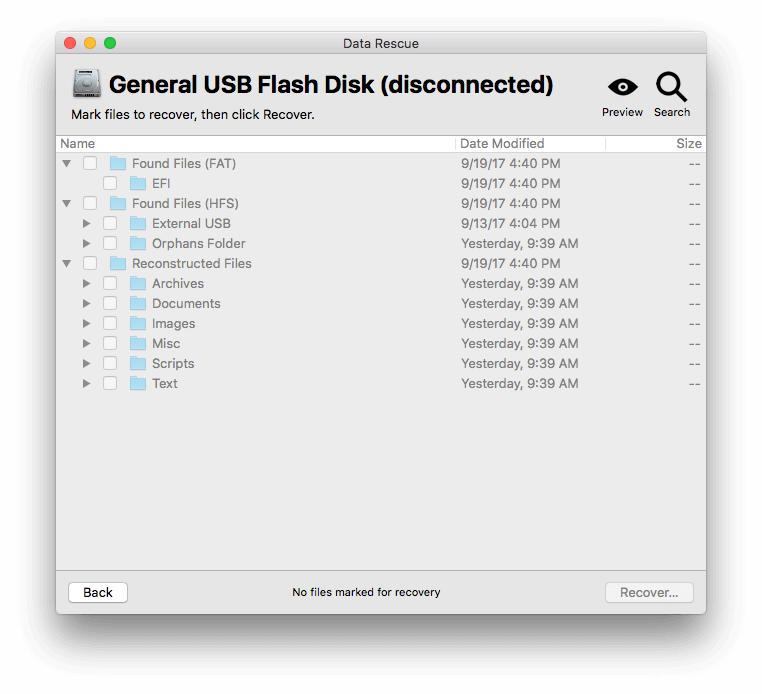
Task: Sort by the Size column header
Action: [x=688, y=144]
